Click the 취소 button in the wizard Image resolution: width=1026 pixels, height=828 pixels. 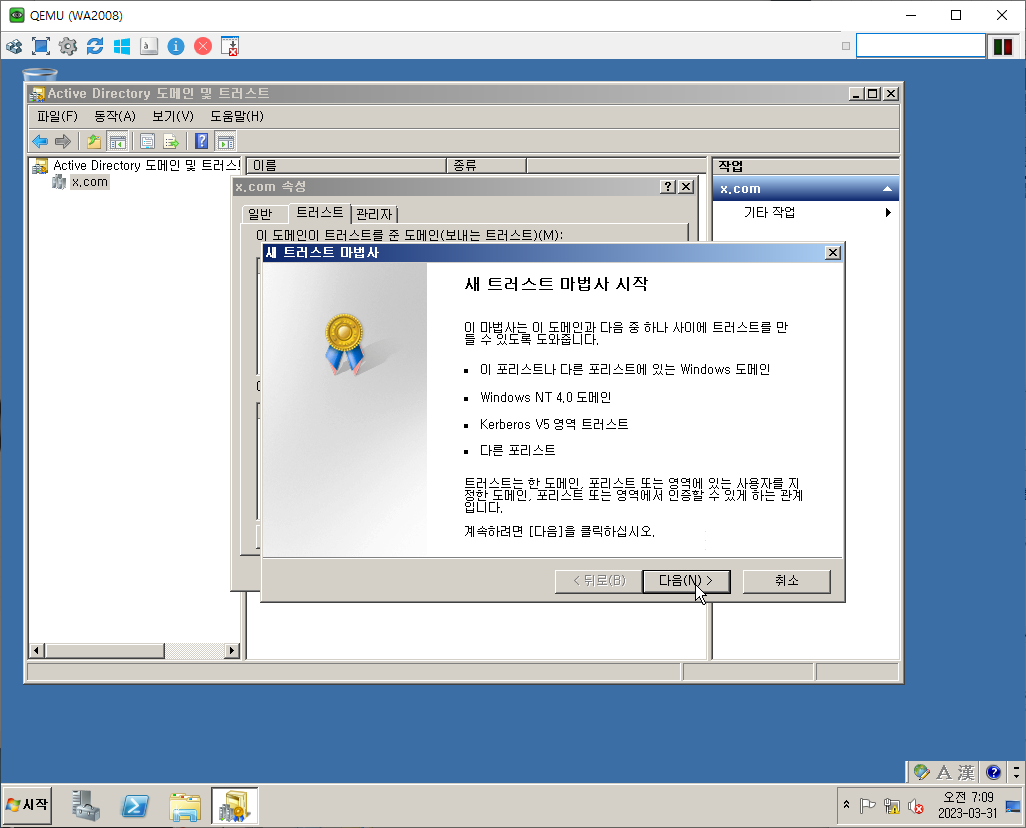pos(787,581)
